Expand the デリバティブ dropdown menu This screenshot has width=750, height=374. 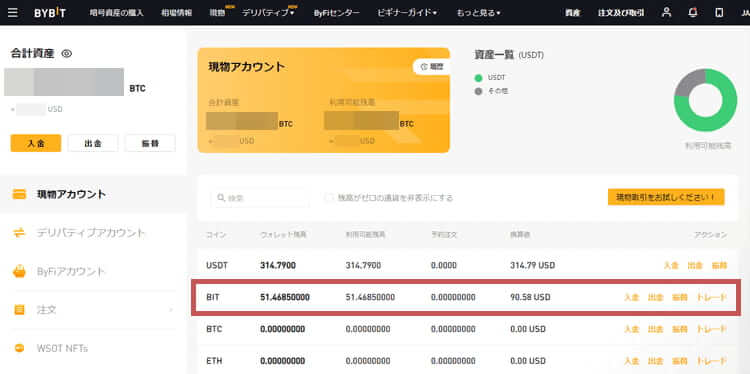pos(268,13)
